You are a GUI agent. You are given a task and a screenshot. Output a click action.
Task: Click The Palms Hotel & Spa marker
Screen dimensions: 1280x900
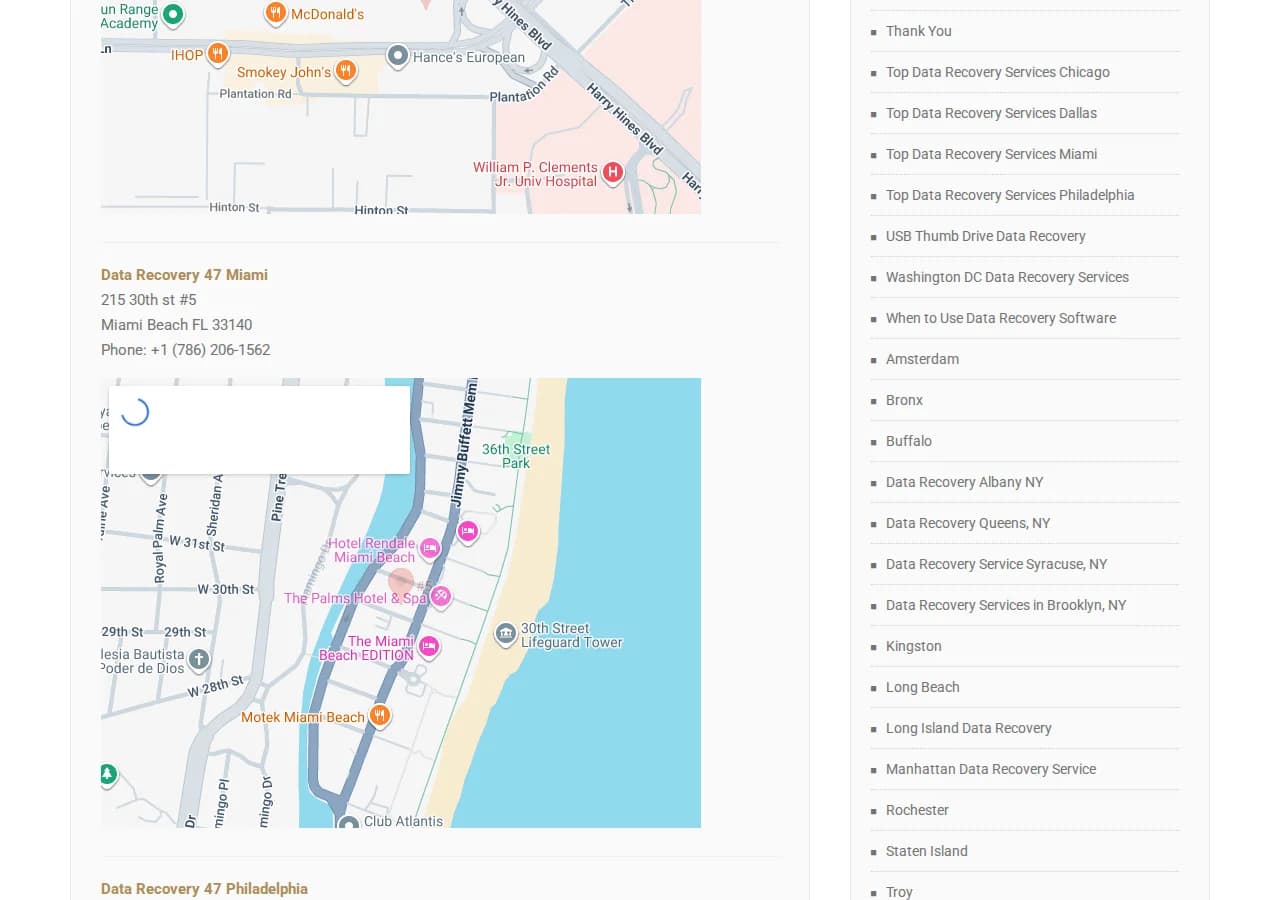pyautogui.click(x=441, y=596)
